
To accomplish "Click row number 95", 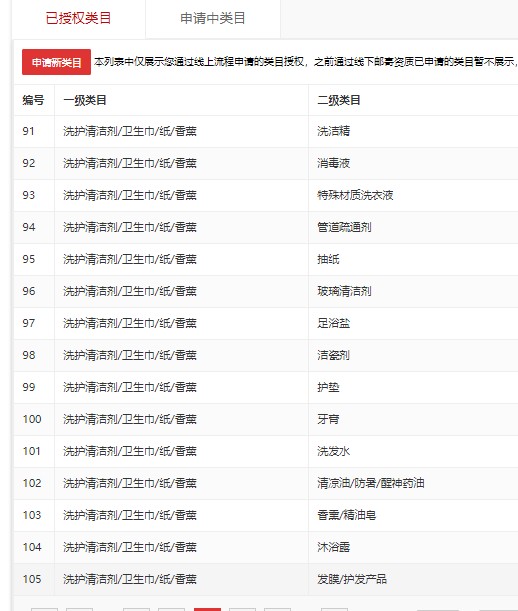I will click(28, 259).
